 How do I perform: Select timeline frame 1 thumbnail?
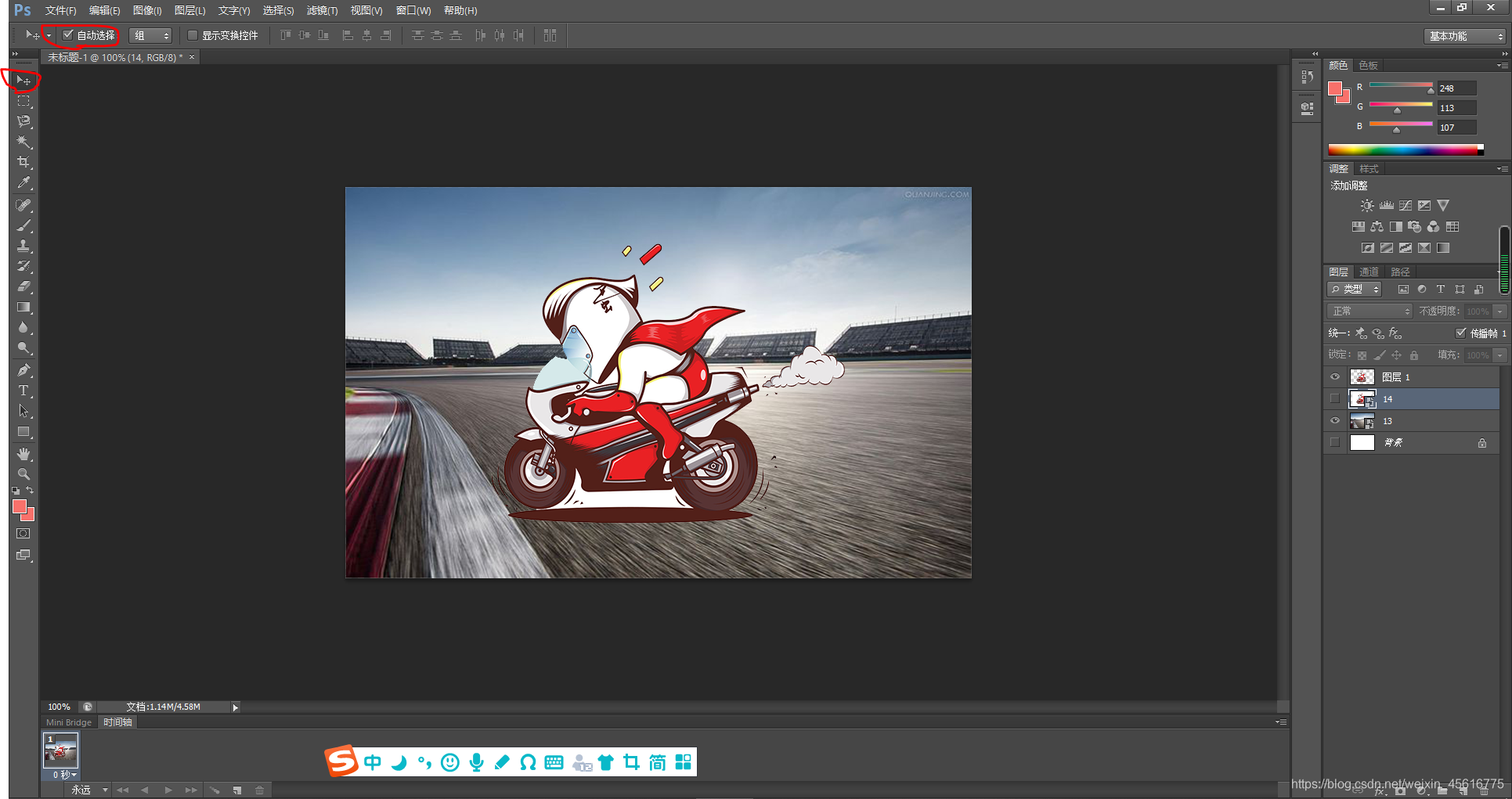coord(60,751)
